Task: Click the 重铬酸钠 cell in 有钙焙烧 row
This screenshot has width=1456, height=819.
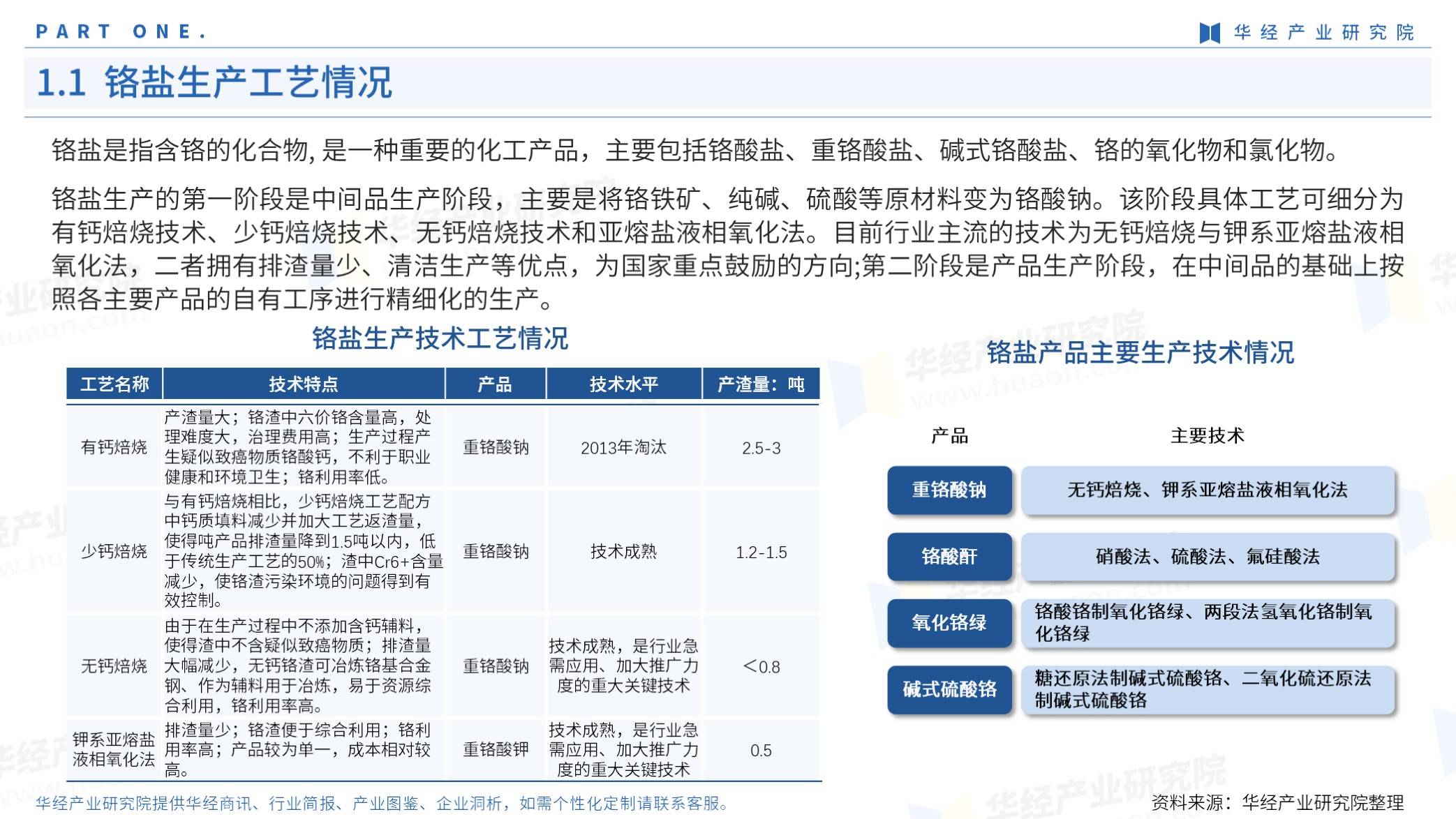Action: tap(496, 447)
